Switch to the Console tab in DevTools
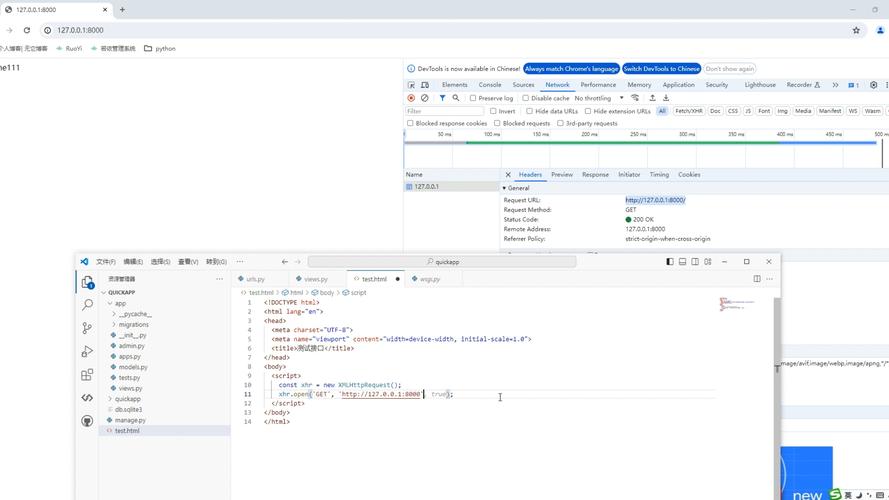Screen dimensions: 889x500 point(490,85)
